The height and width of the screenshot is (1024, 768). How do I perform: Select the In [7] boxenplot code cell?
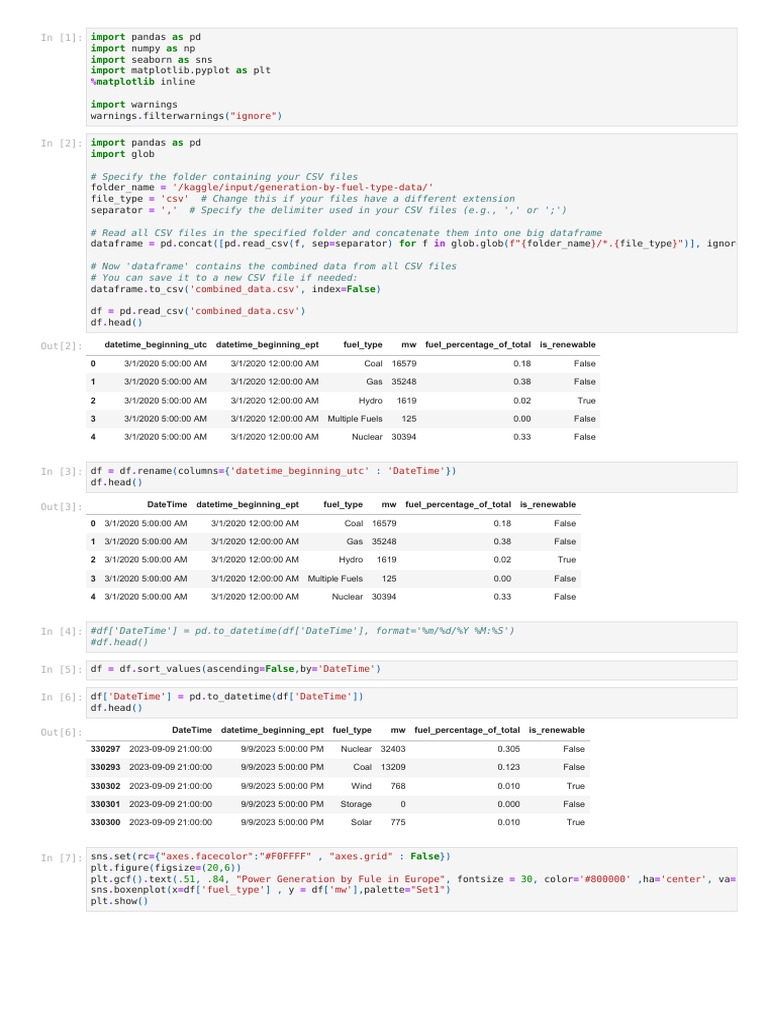[411, 879]
